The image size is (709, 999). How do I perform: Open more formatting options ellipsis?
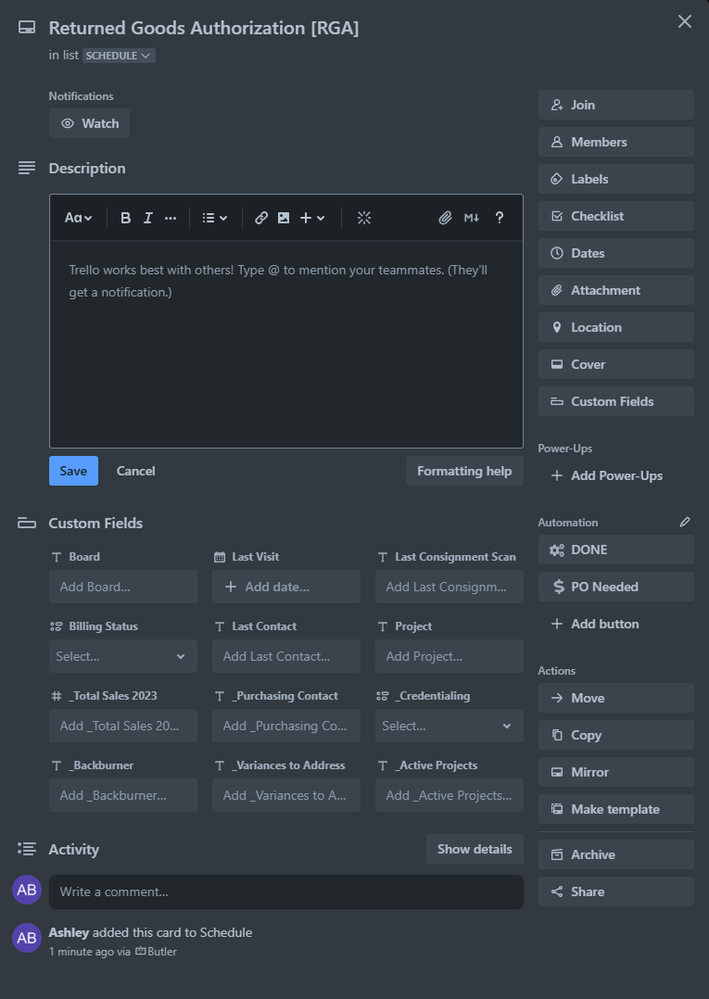coord(170,218)
